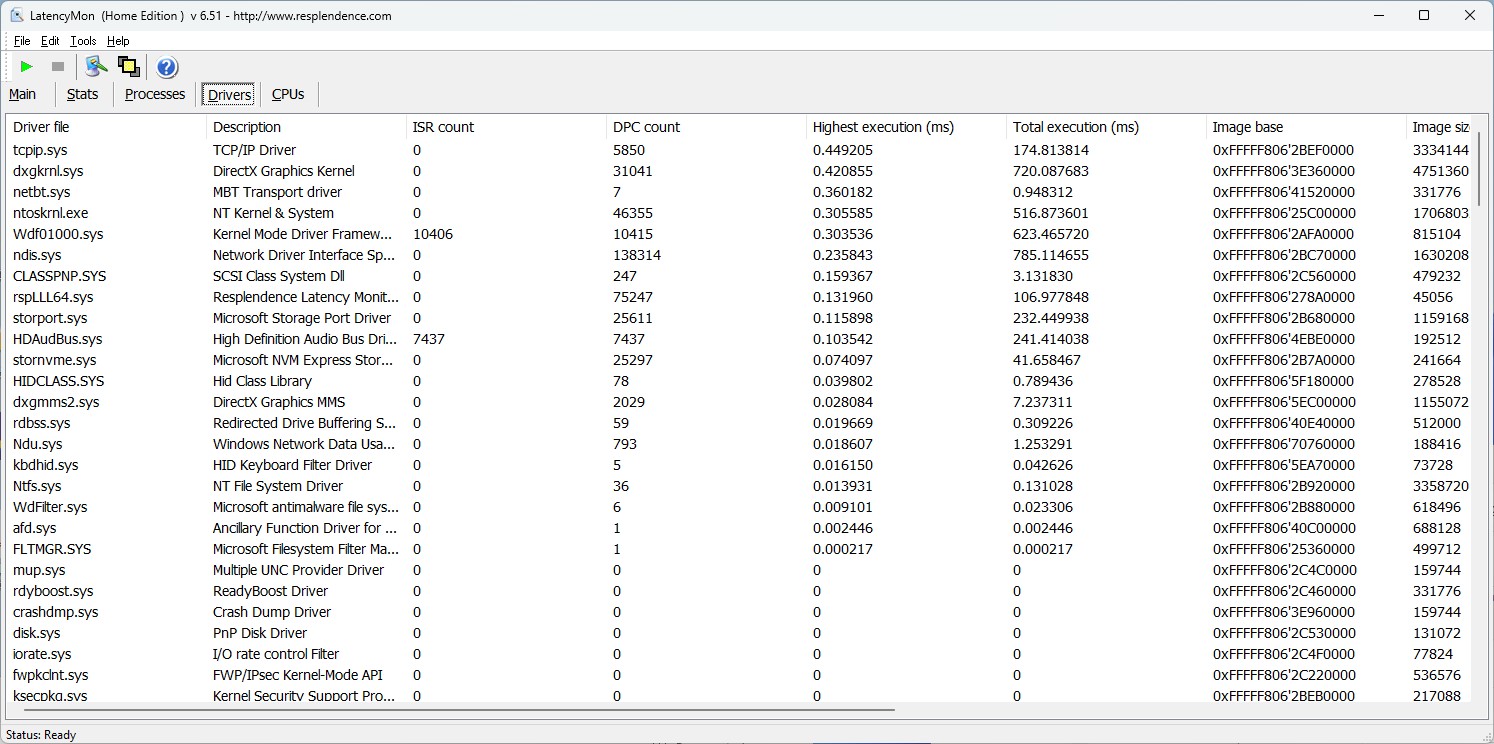
Task: Click DPC count value 138314
Action: (x=639, y=255)
